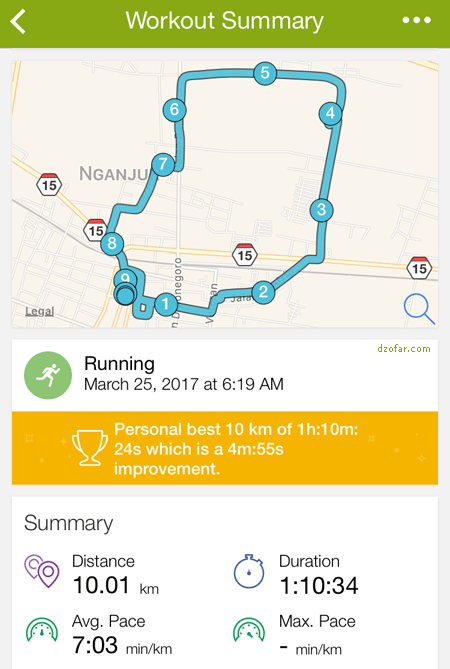Viewport: 450px width, 669px height.
Task: Tap the Distance 10.01 km value
Action: pyautogui.click(x=116, y=585)
